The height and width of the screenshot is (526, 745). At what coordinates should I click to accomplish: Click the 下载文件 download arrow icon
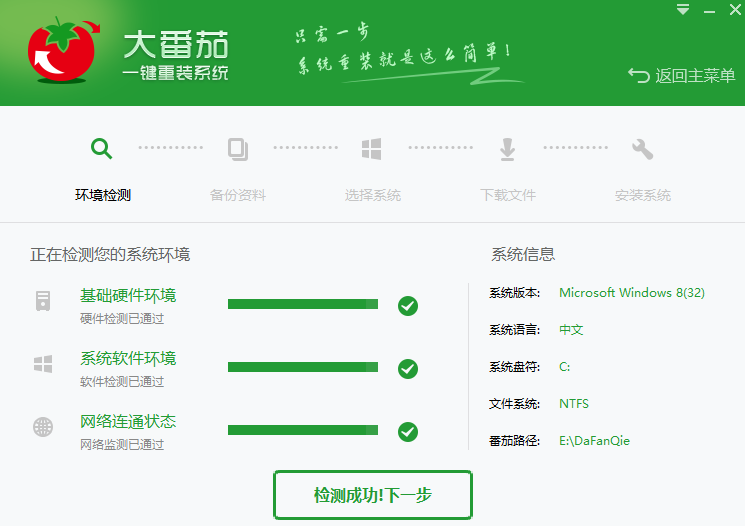tap(507, 149)
